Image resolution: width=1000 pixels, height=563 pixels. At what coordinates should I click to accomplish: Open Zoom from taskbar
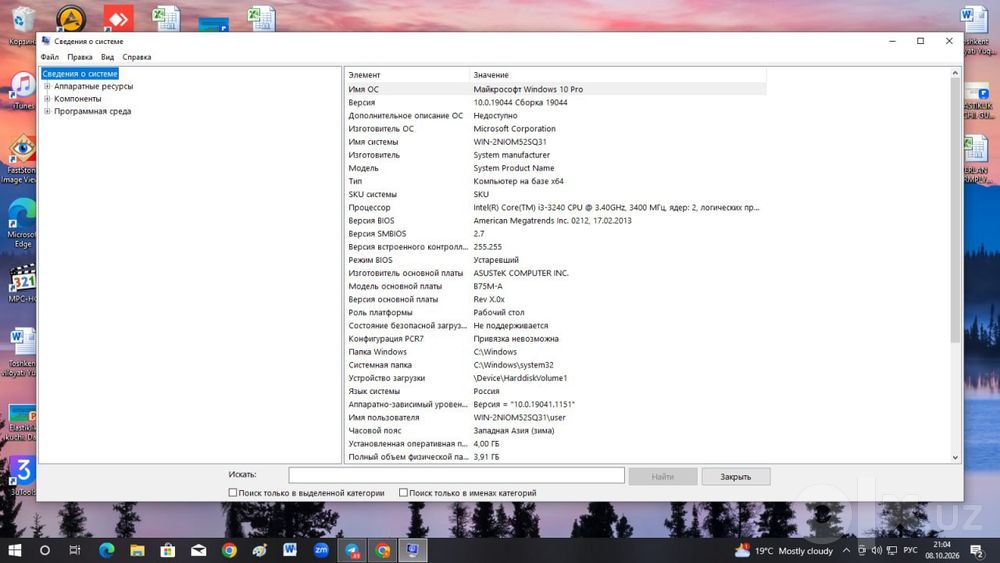coord(321,550)
